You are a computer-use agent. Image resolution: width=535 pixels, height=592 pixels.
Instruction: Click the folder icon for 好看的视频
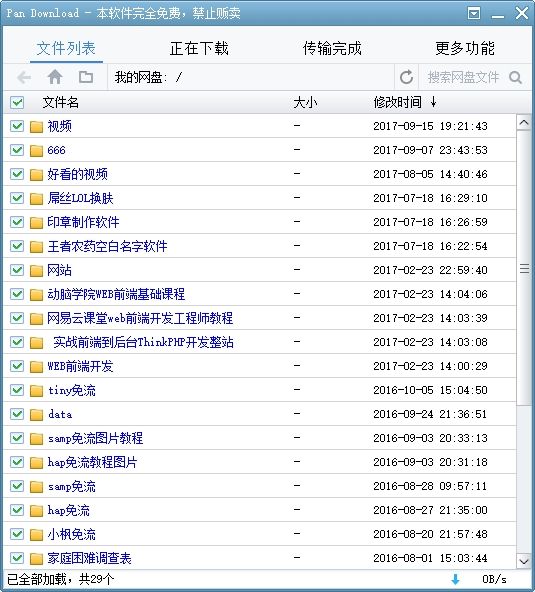click(x=36, y=174)
